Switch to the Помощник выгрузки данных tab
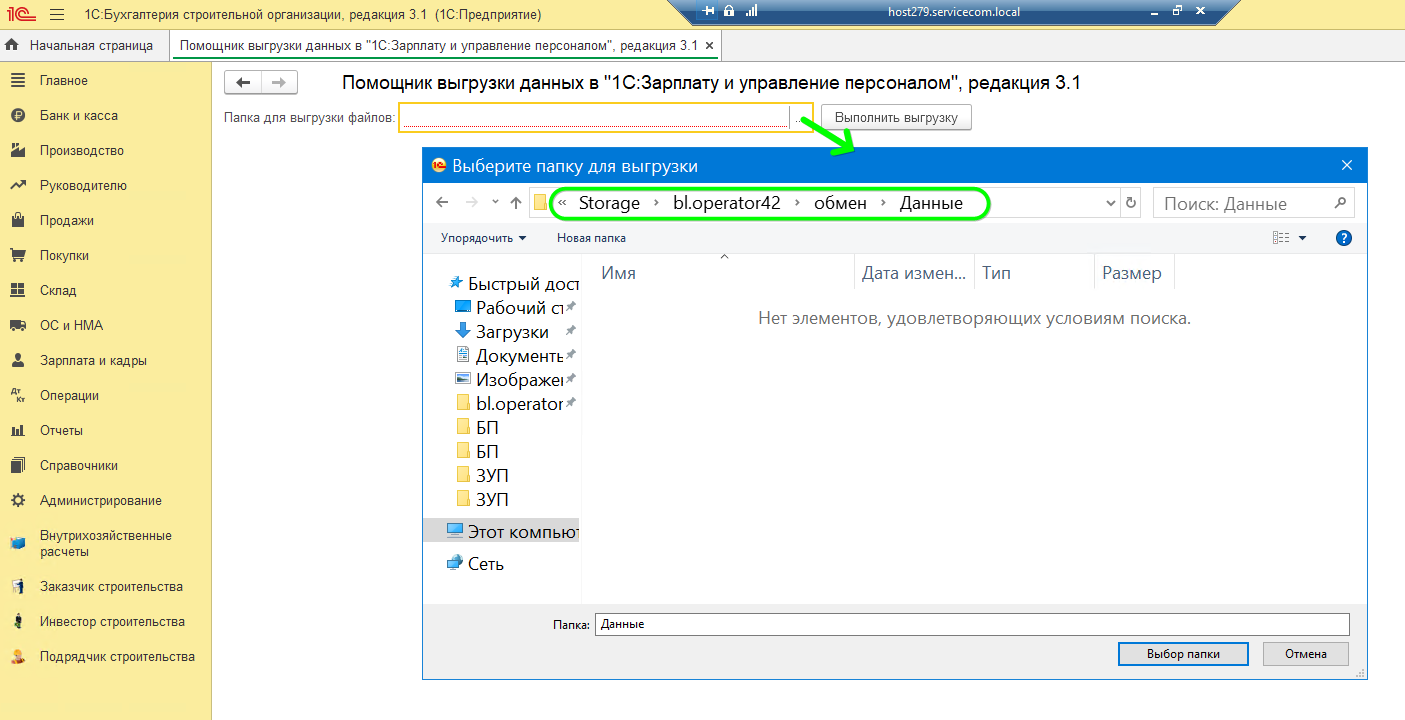This screenshot has height=720, width=1405. (x=439, y=46)
